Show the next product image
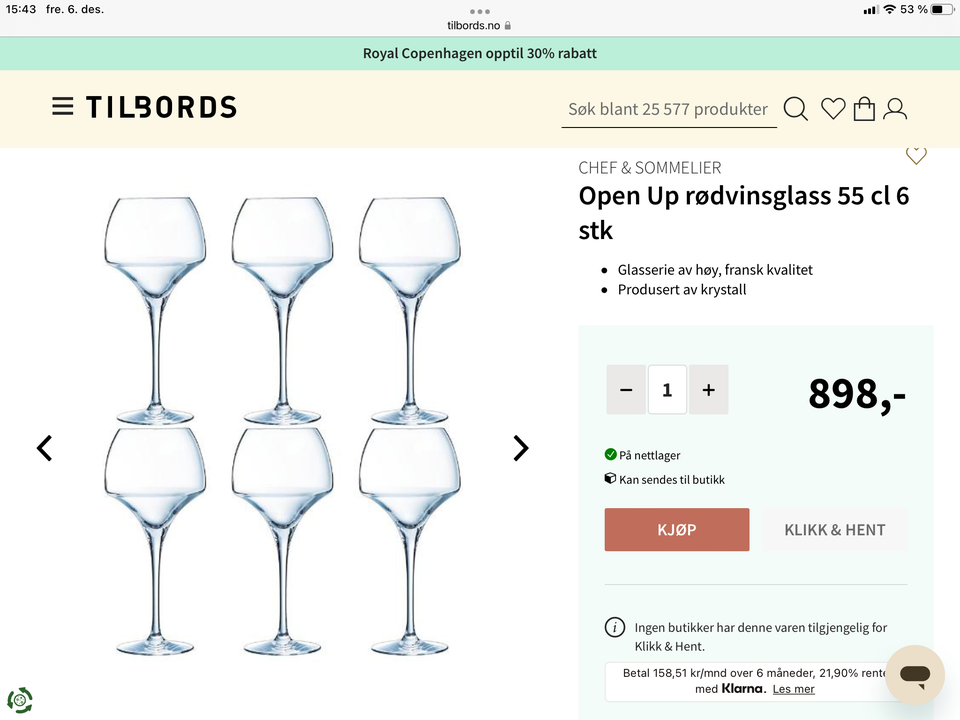 click(x=520, y=448)
